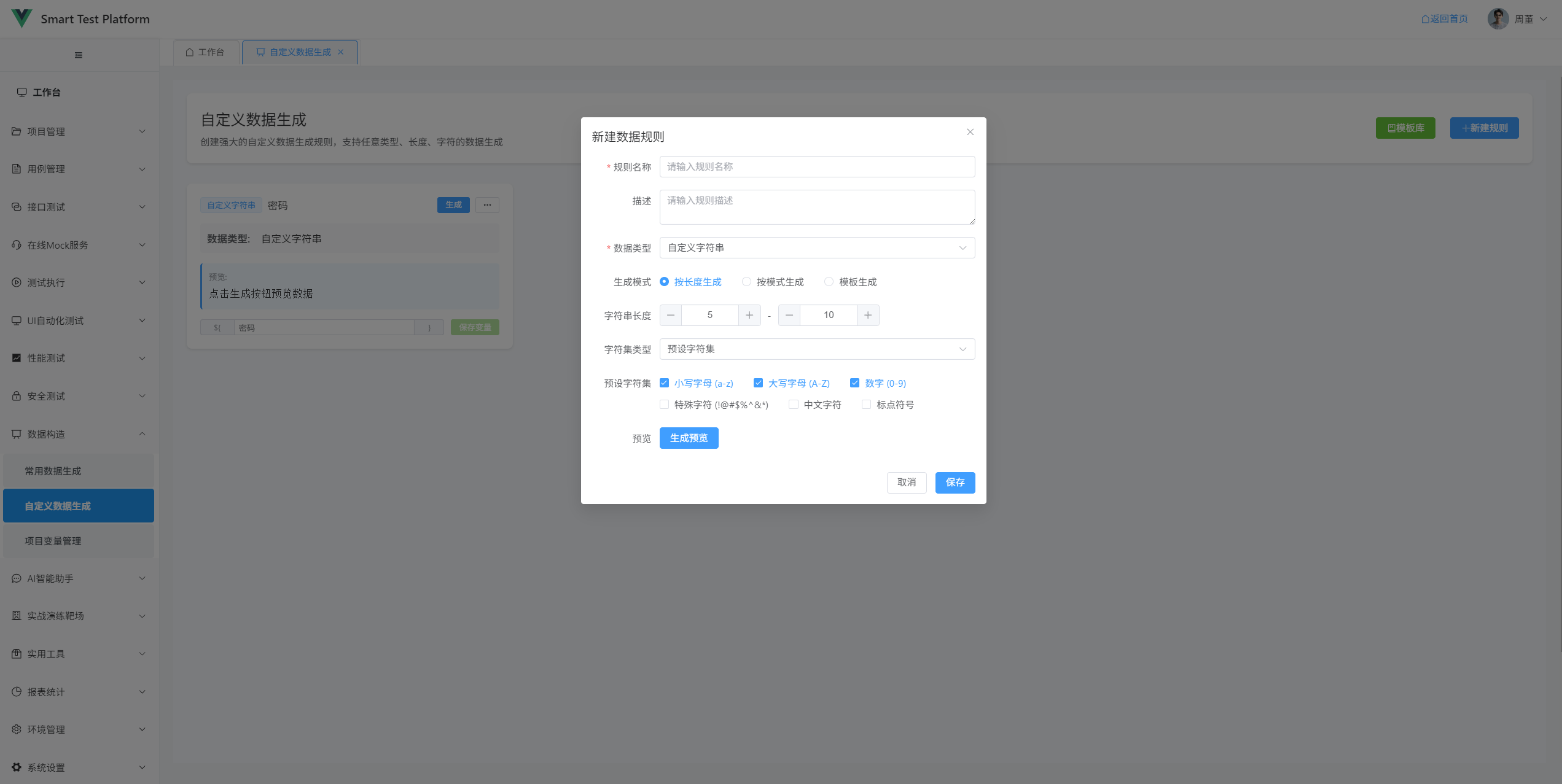Click the sidebar collapse hamburger icon

coord(78,55)
